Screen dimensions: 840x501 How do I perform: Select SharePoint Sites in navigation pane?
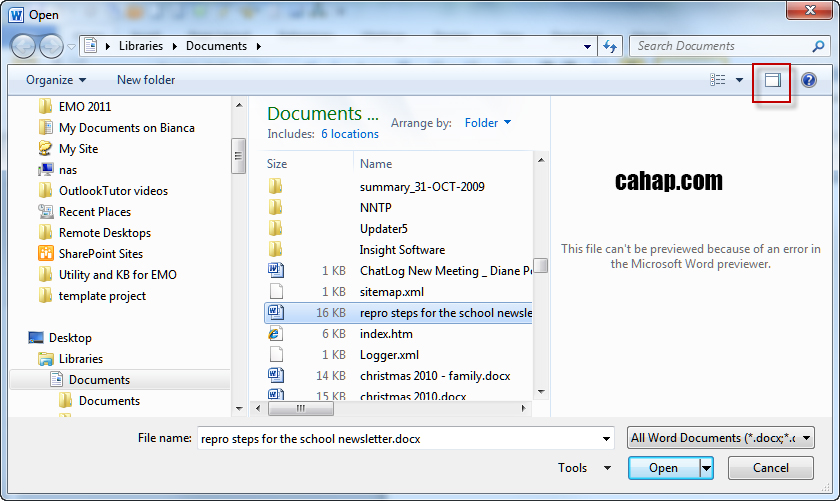(99, 254)
